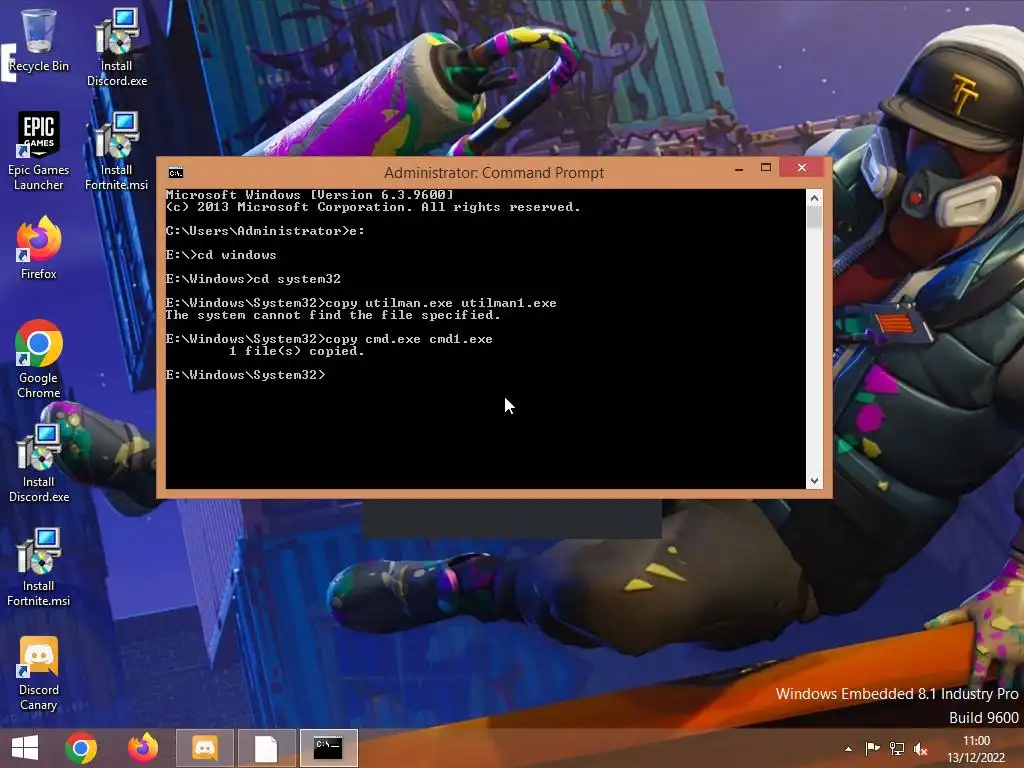Viewport: 1024px width, 768px height.
Task: Open the Discord Canary desktop shortcut
Action: click(39, 673)
